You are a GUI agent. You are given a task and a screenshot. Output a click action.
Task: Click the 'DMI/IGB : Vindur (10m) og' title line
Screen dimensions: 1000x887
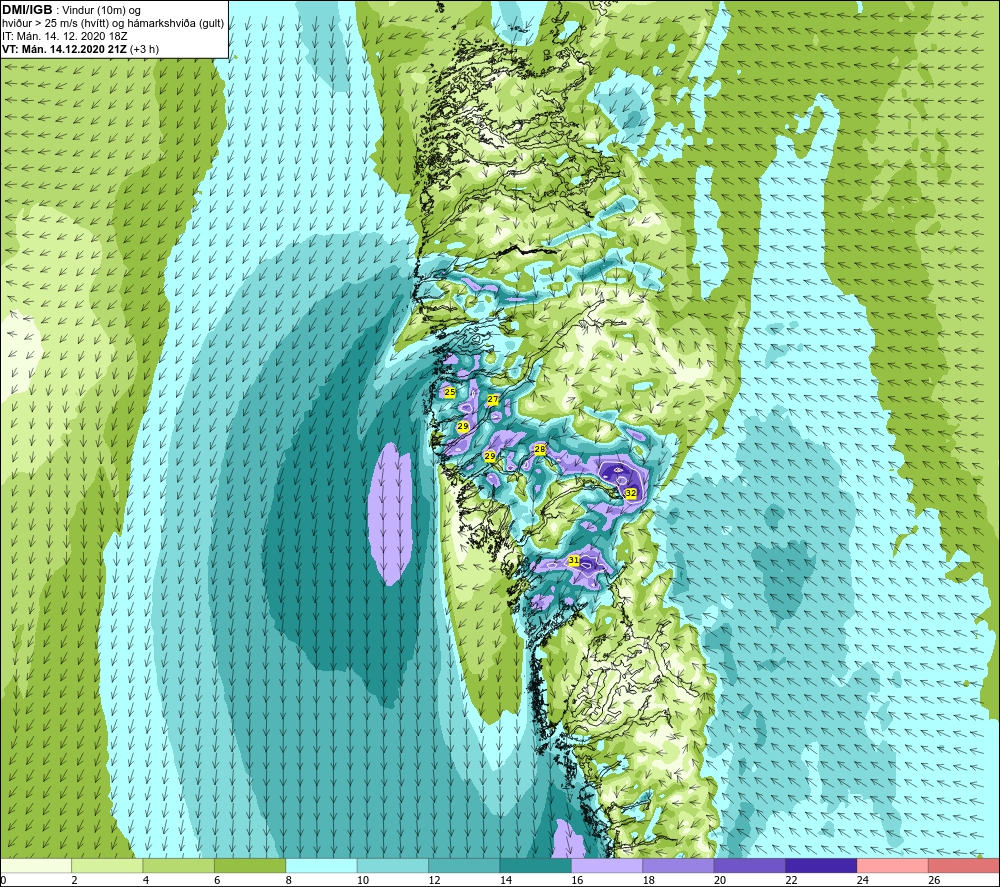click(x=71, y=10)
